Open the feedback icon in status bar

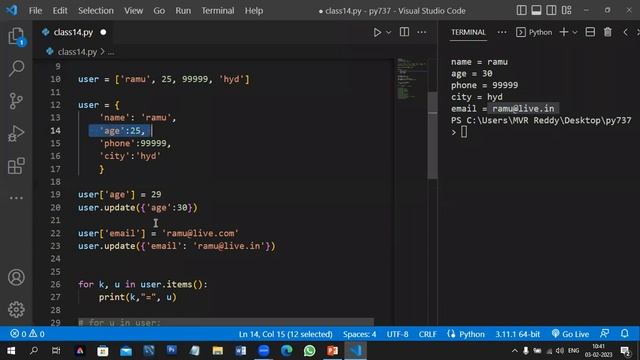604,334
